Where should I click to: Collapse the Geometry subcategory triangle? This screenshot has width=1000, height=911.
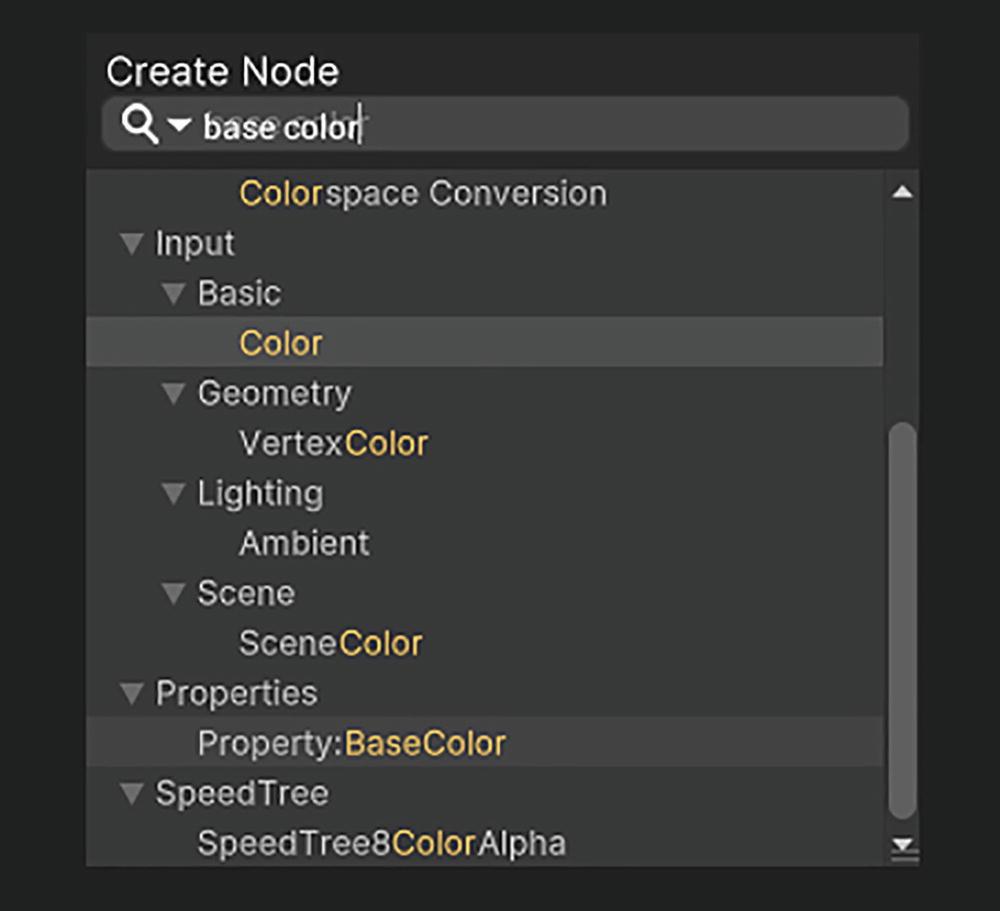pyautogui.click(x=173, y=394)
